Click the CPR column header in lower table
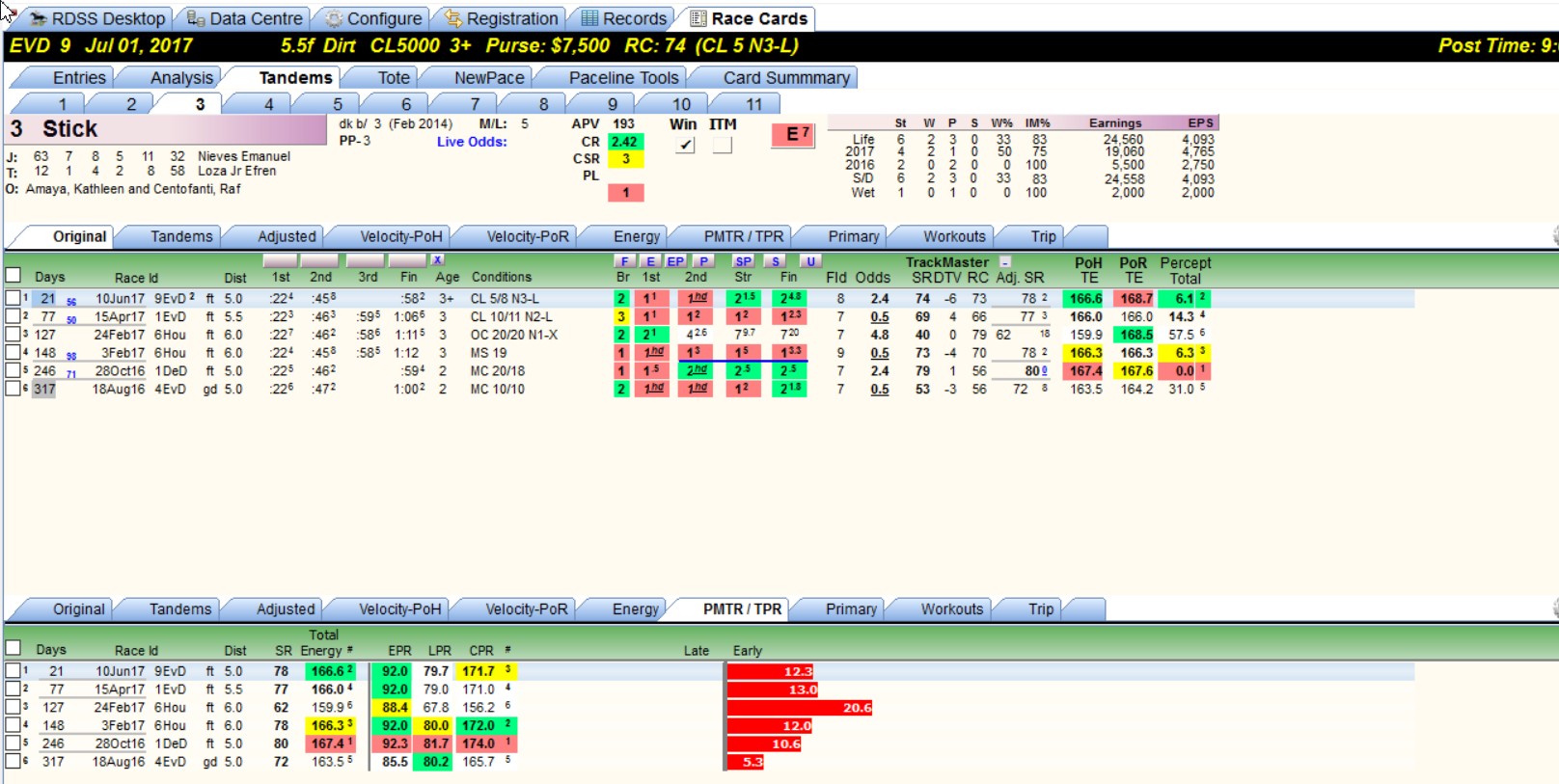The width and height of the screenshot is (1559, 784). point(481,651)
